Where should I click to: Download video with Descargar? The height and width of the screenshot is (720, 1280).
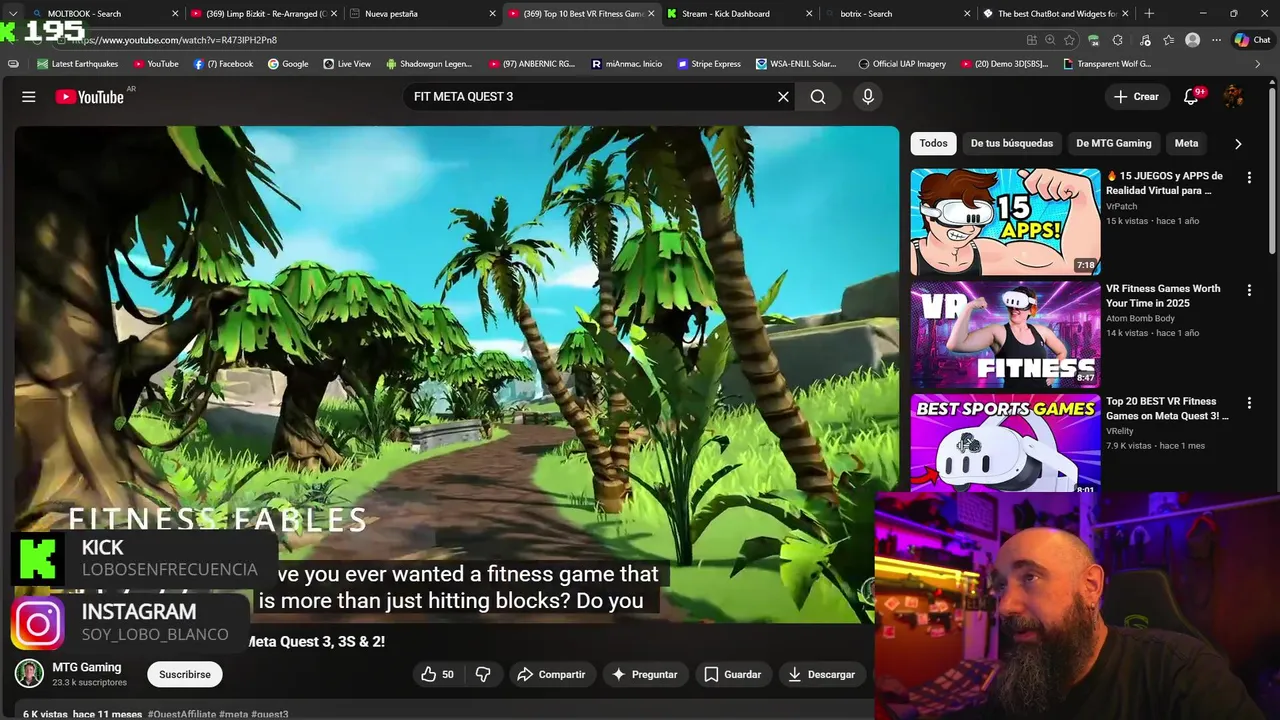point(821,674)
